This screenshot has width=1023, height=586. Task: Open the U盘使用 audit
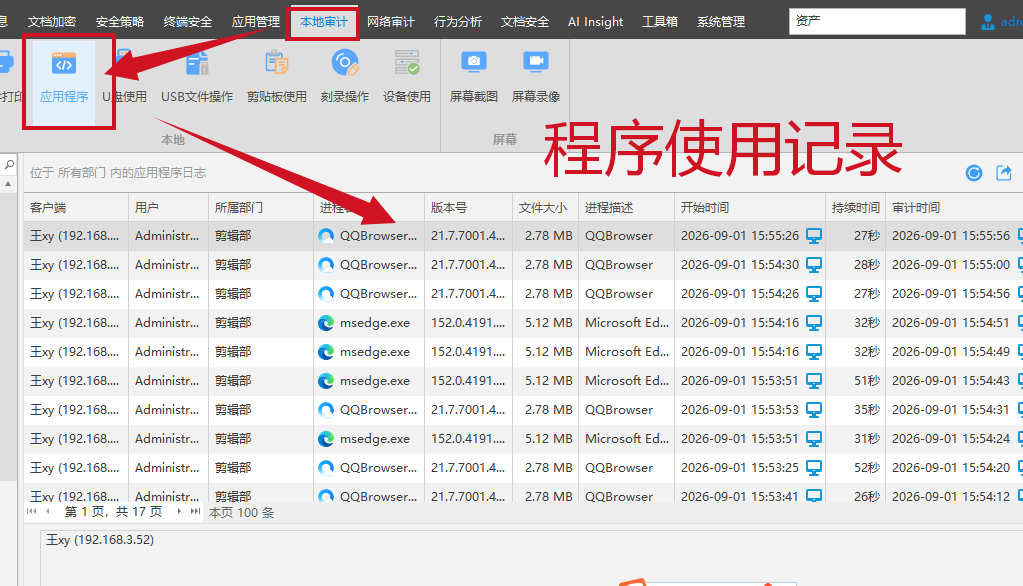point(125,78)
